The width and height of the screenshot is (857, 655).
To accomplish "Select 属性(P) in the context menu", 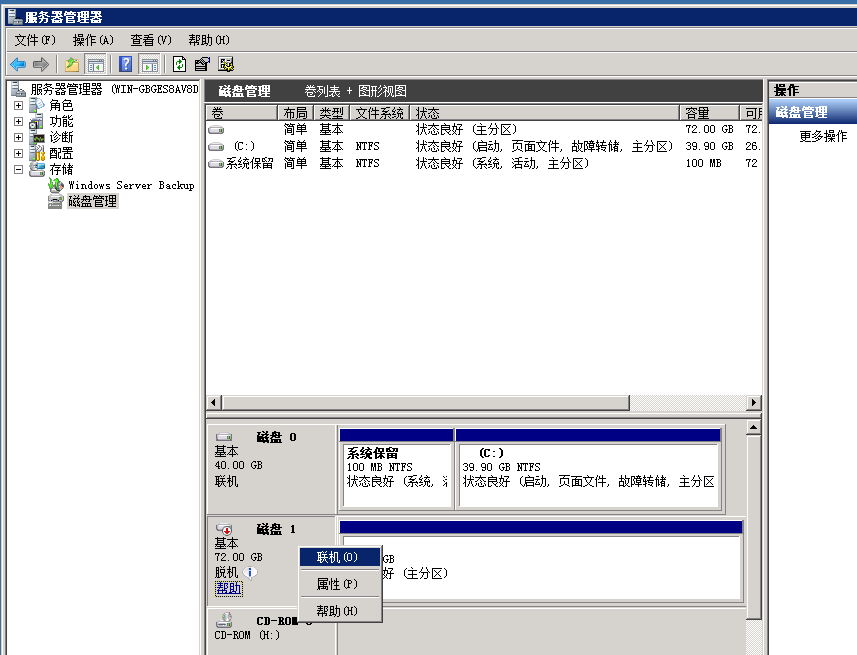I will click(336, 584).
